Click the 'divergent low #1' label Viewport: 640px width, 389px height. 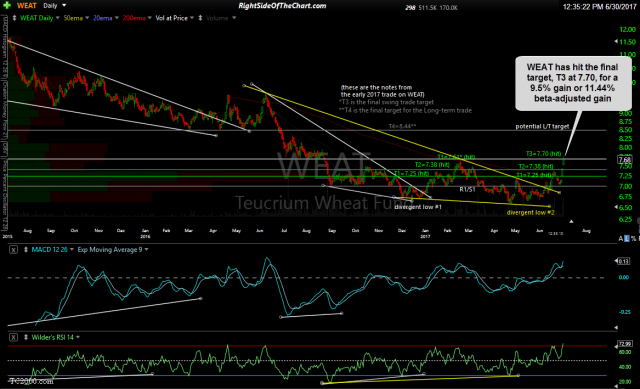(x=418, y=207)
